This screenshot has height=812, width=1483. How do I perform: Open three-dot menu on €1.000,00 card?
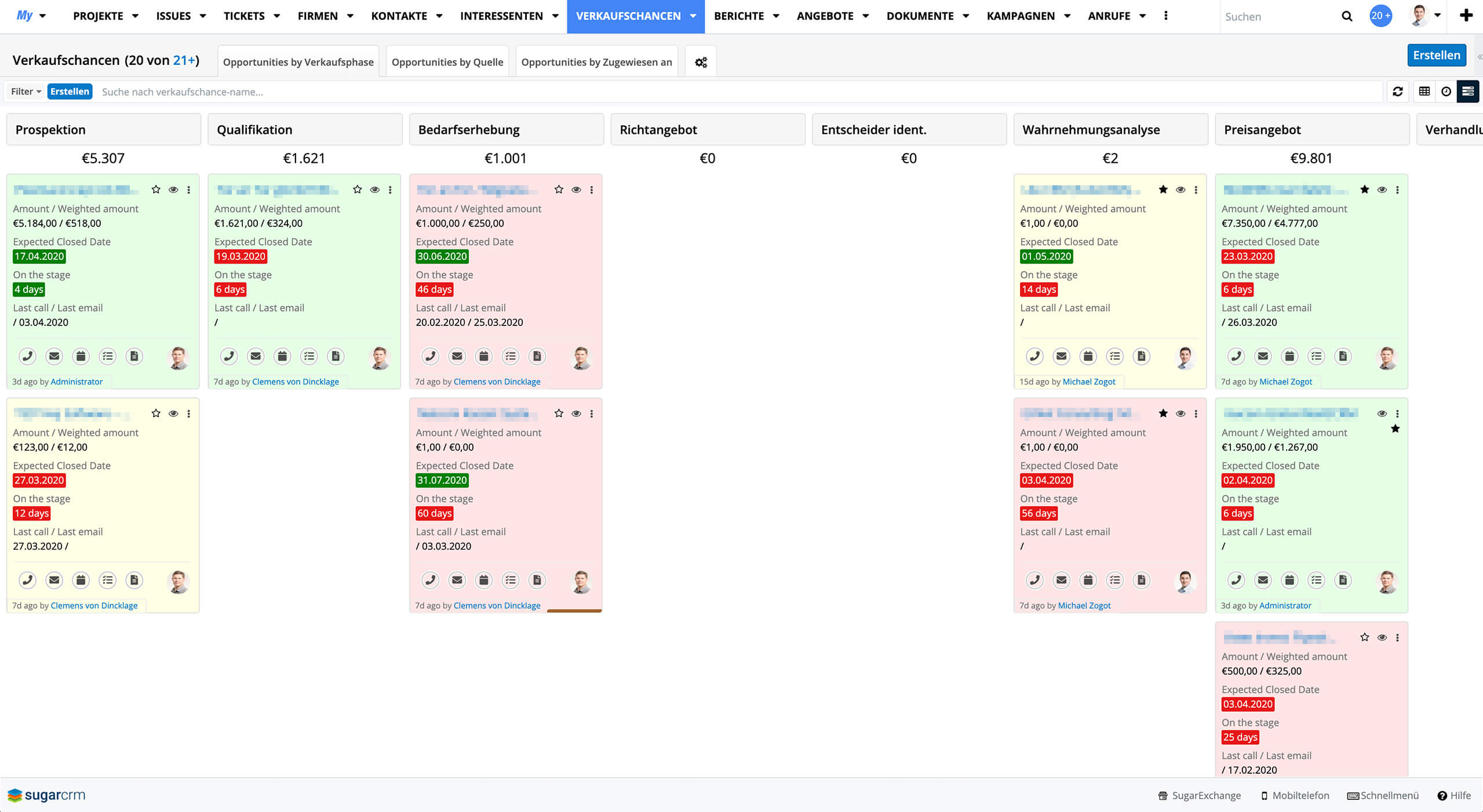(592, 189)
